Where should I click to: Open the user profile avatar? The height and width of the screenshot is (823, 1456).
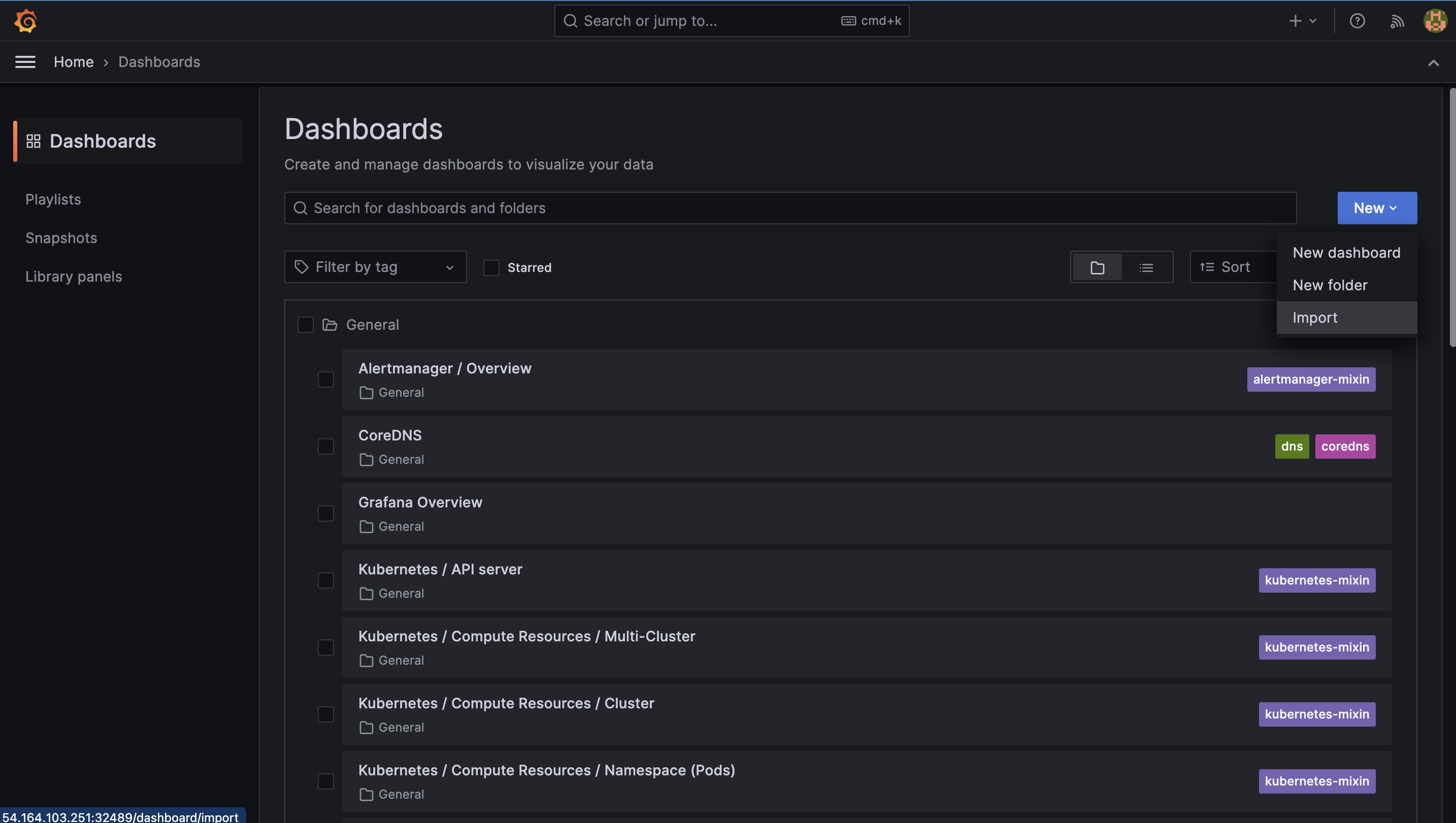(1435, 21)
